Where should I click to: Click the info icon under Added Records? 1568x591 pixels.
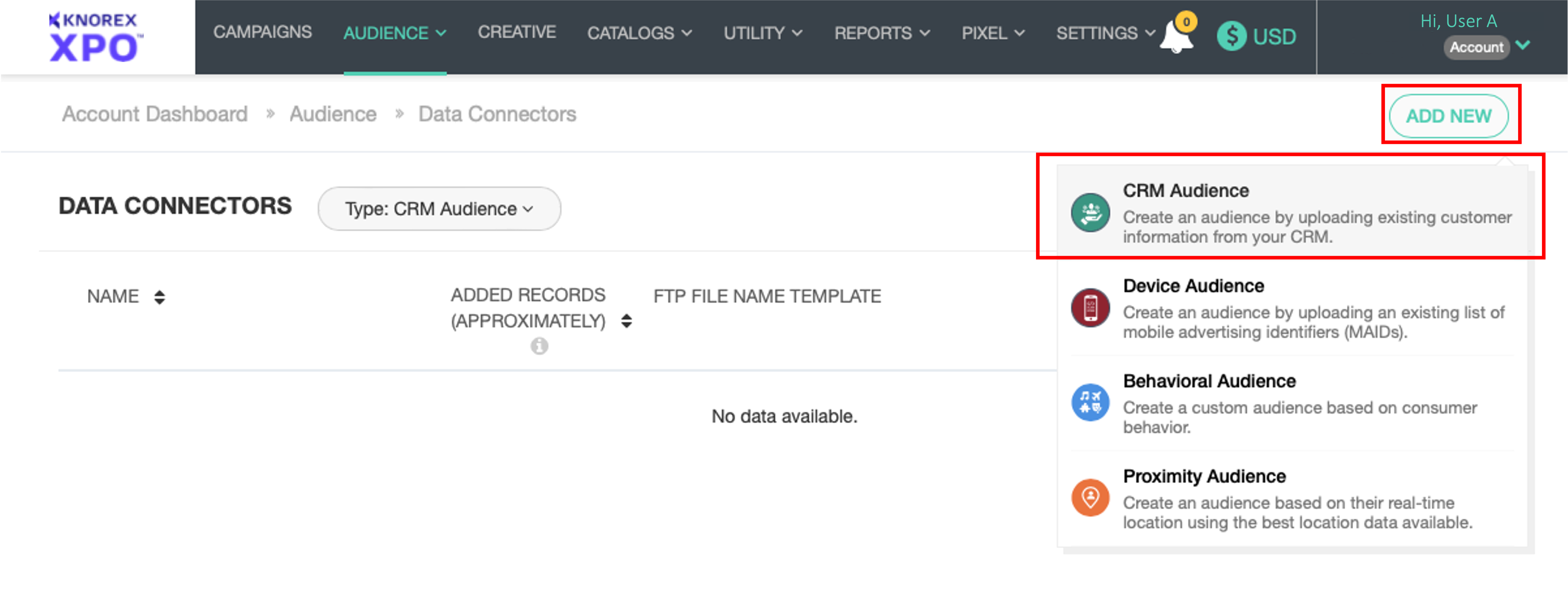pyautogui.click(x=539, y=346)
